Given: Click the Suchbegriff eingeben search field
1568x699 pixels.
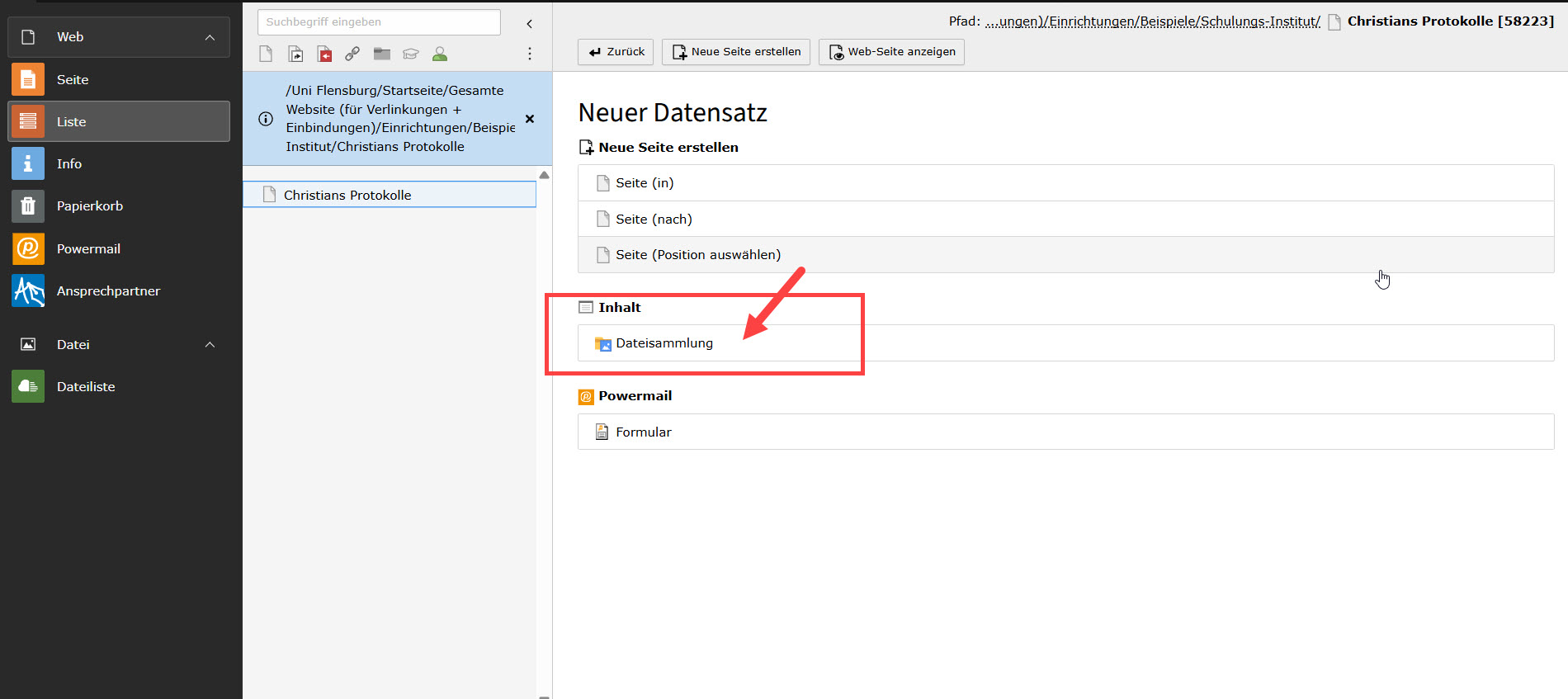Looking at the screenshot, I should (379, 22).
